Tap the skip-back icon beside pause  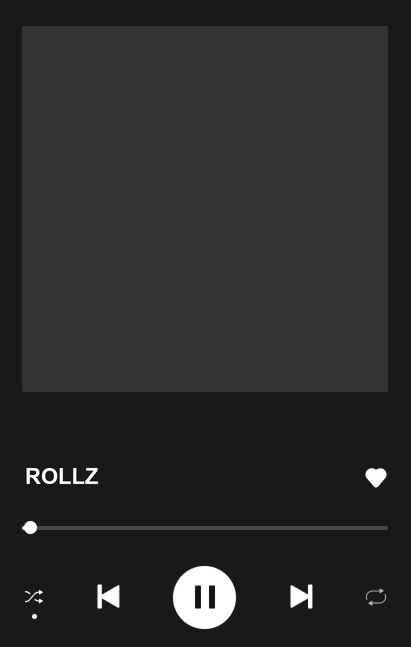[109, 596]
